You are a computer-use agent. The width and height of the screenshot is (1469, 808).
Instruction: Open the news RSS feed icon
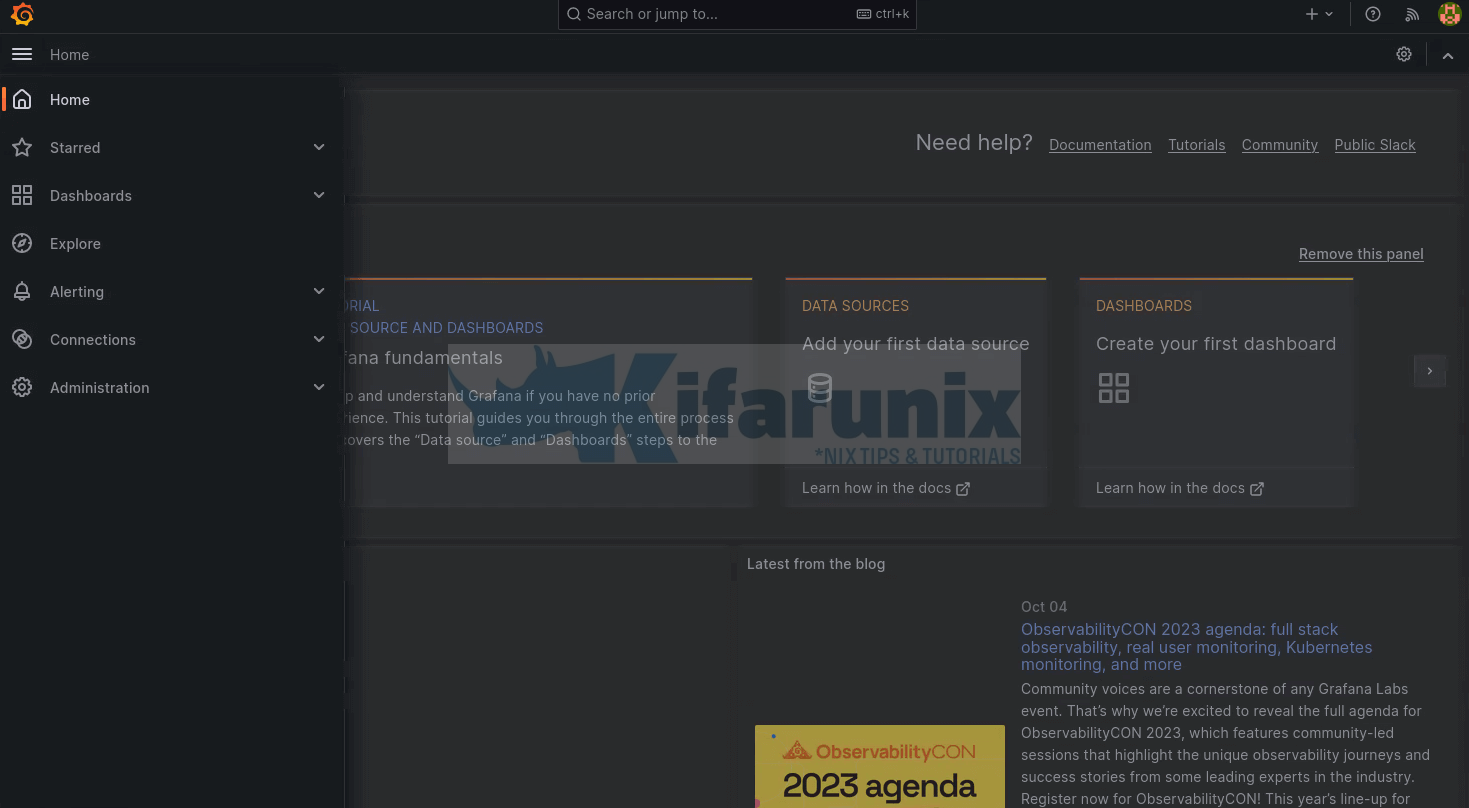(x=1412, y=14)
